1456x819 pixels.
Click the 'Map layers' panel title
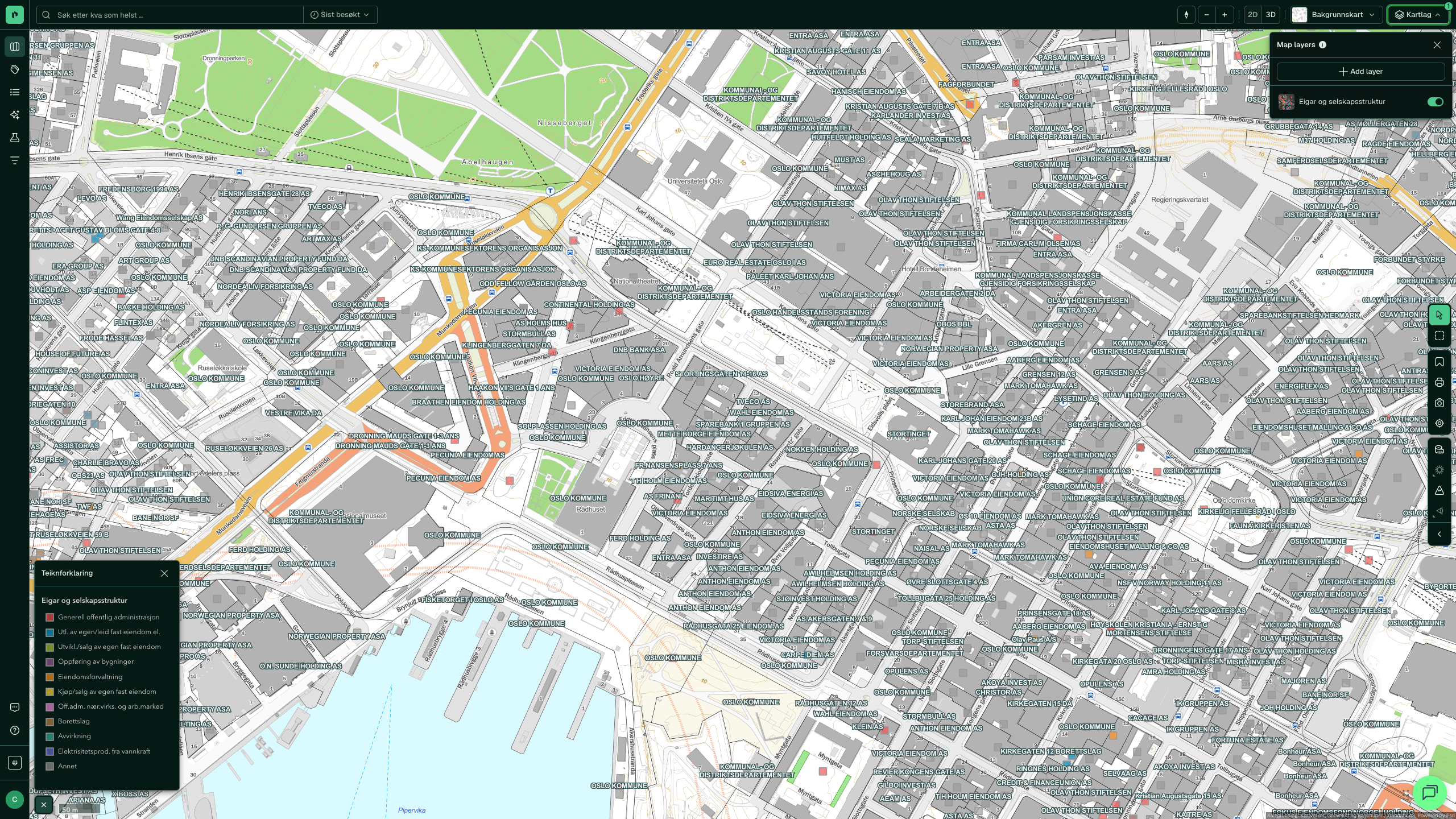pos(1296,45)
